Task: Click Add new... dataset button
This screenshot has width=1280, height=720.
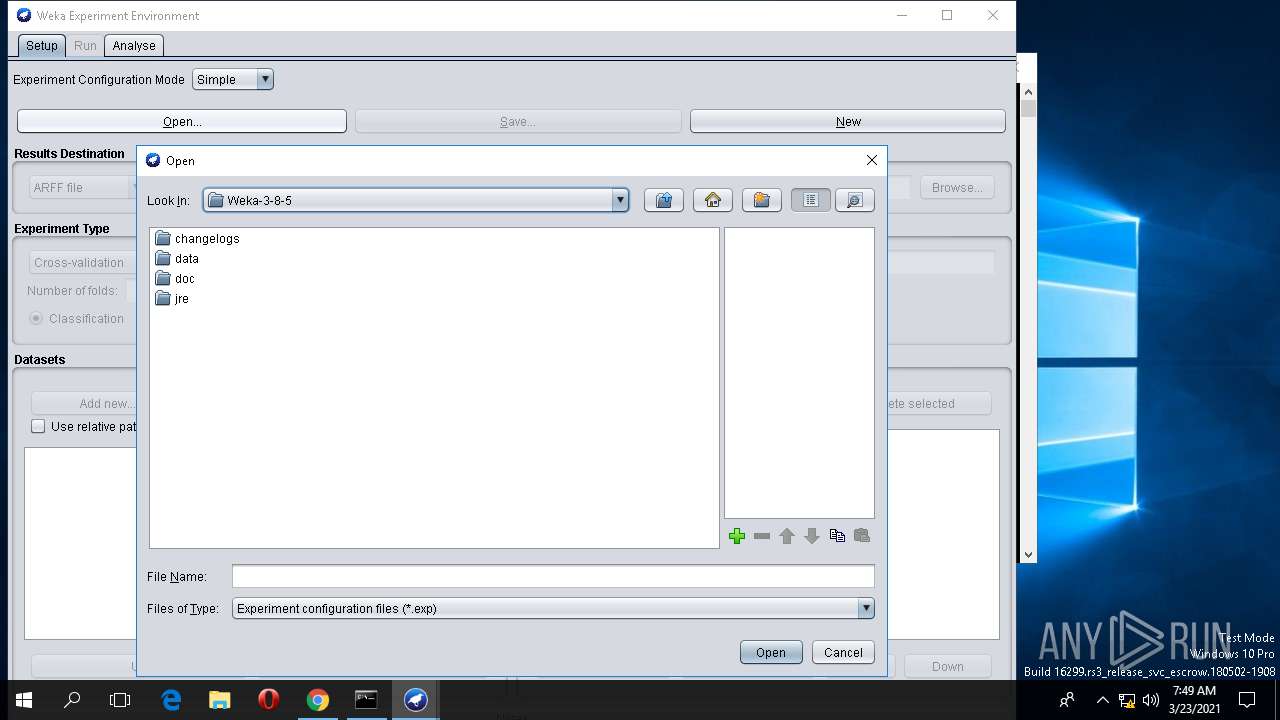Action: (x=85, y=403)
